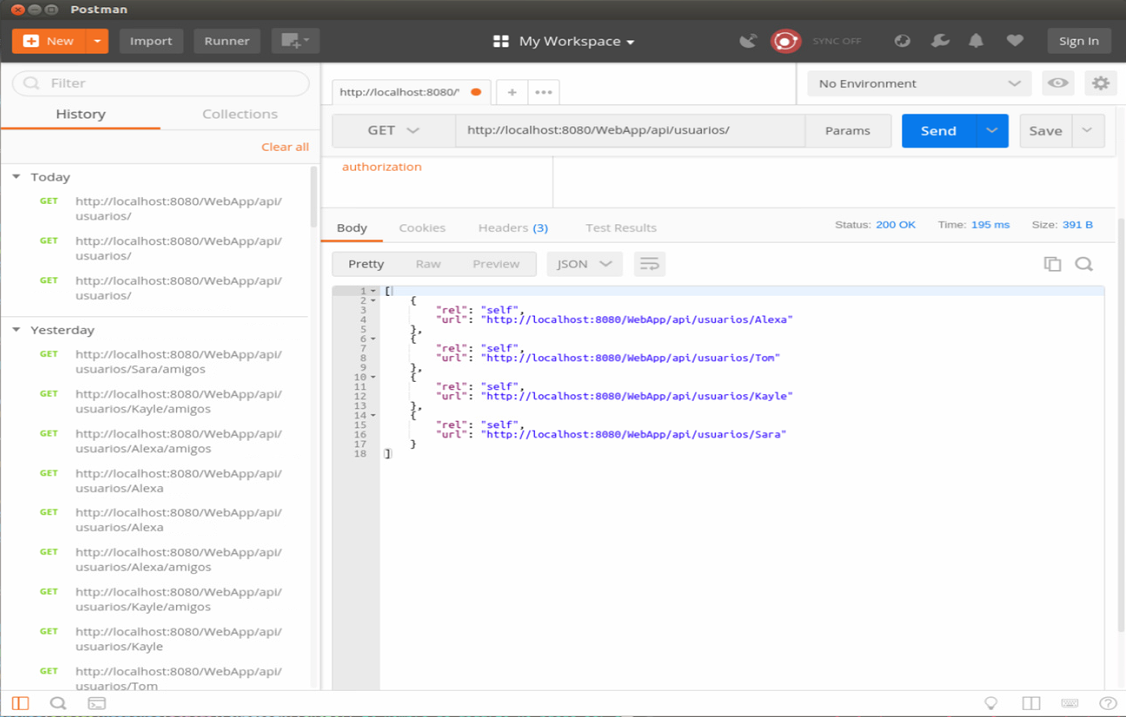Open the wrench settings icon
Screen dimensions: 1126x717
click(x=940, y=41)
